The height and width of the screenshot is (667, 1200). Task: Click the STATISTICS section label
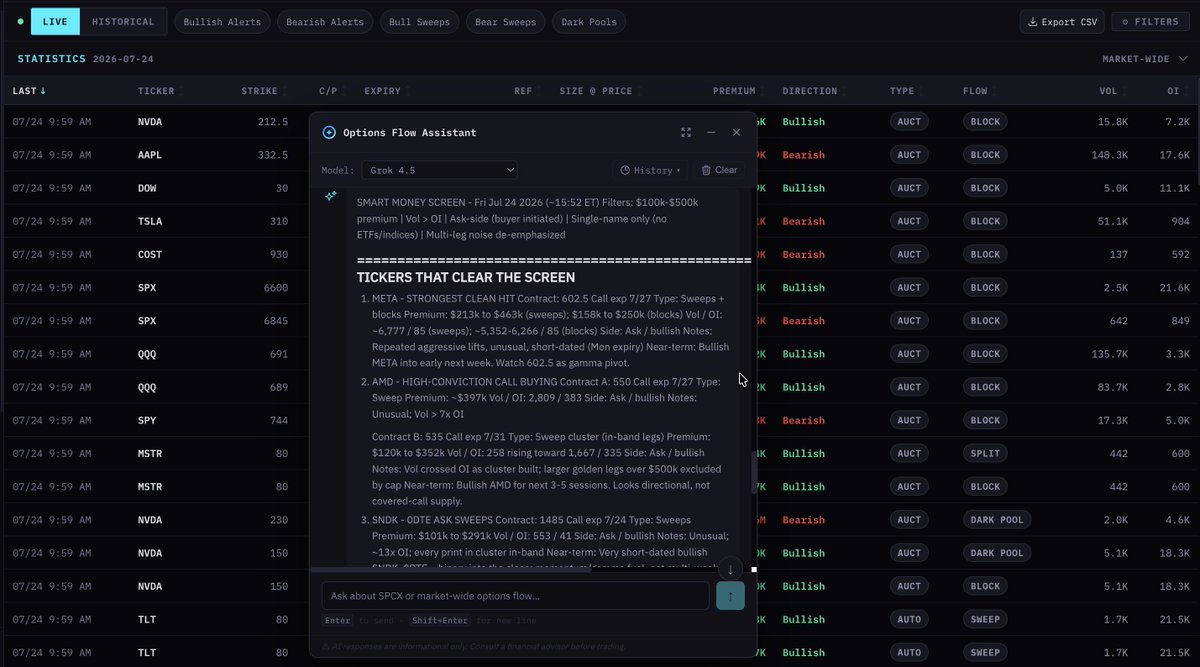tap(51, 59)
